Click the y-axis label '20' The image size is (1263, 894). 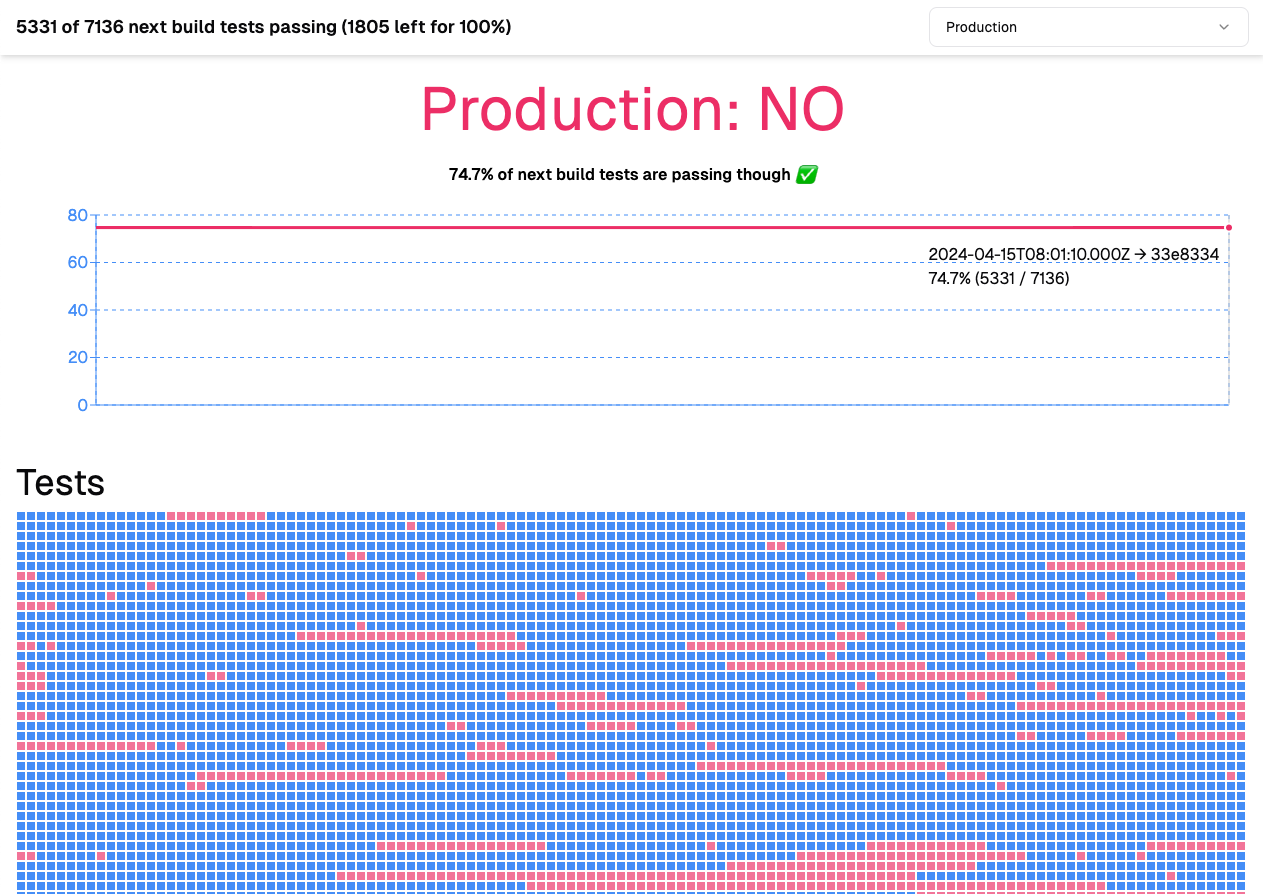(x=78, y=357)
